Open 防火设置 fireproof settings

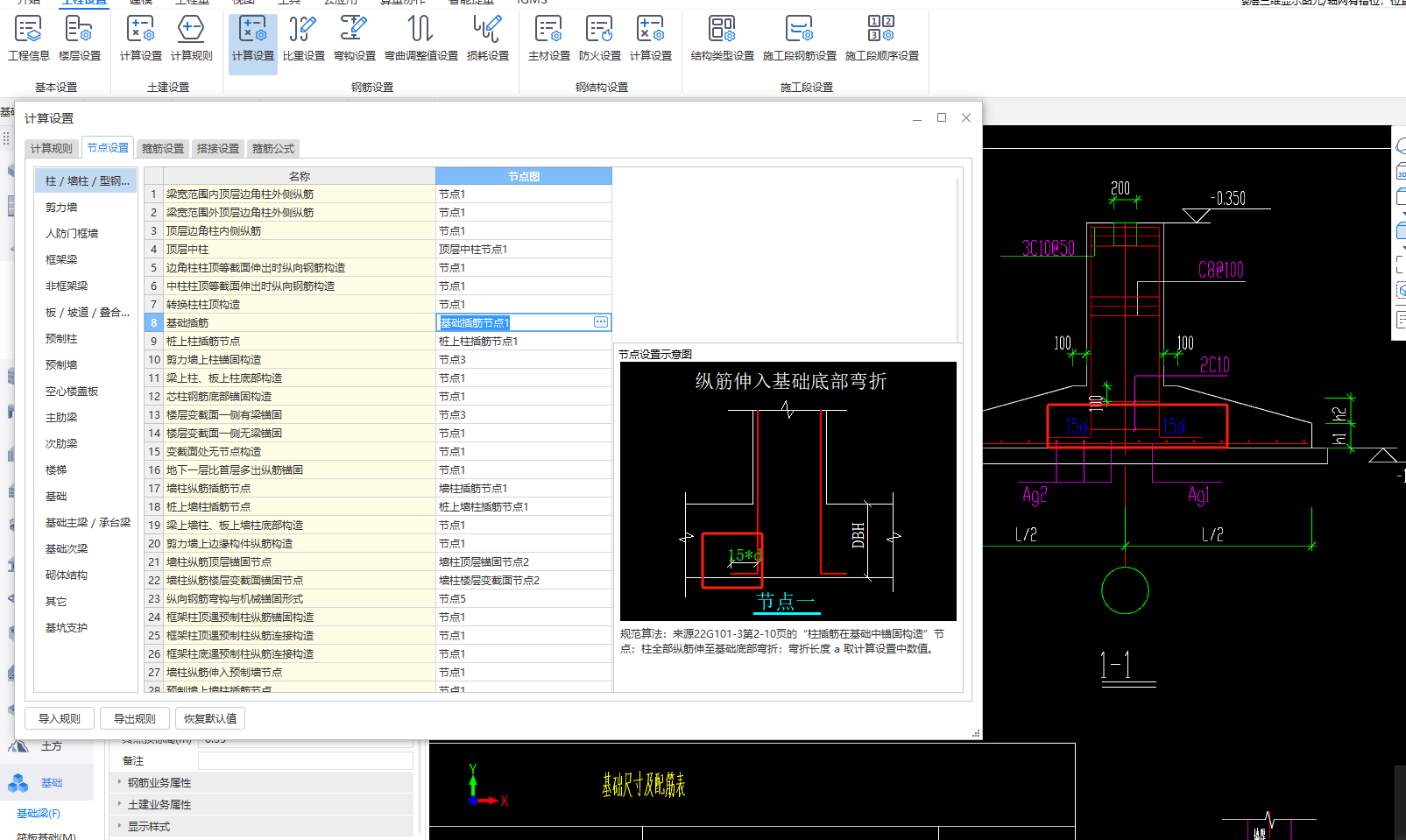coord(600,39)
